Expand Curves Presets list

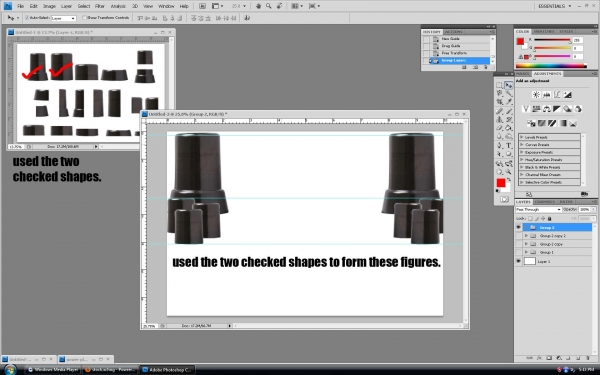pos(522,145)
